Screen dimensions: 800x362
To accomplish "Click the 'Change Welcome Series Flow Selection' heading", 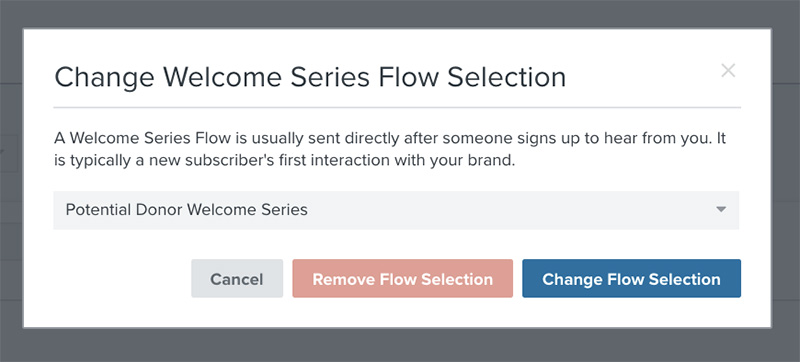I will pyautogui.click(x=310, y=77).
